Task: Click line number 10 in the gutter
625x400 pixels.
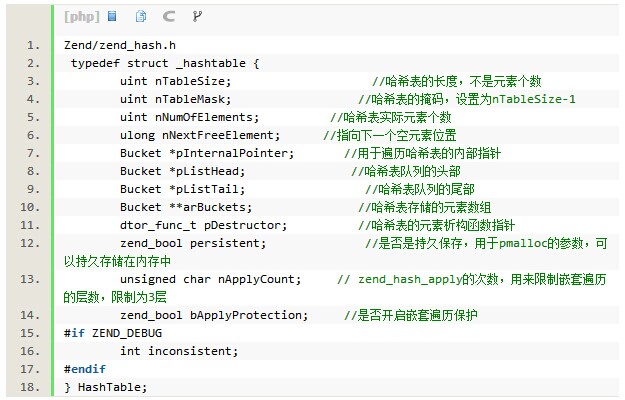Action: [x=34, y=207]
